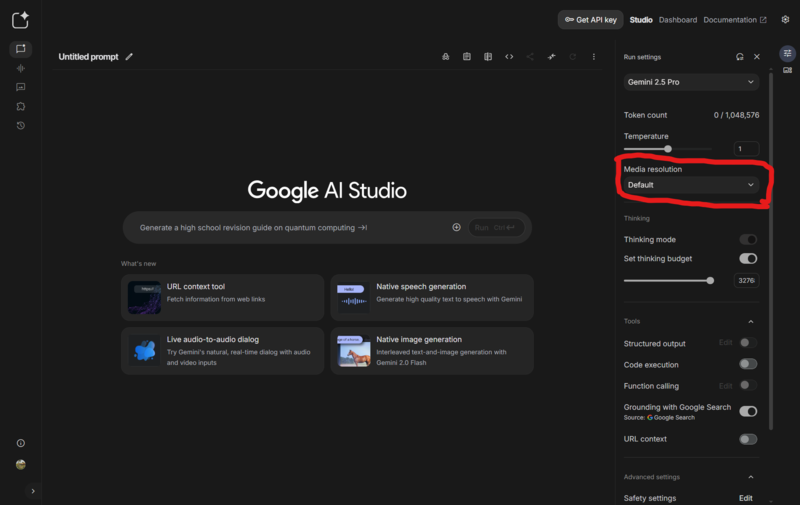Toggle Grounding with Google Search switch
Image resolution: width=800 pixels, height=505 pixels.
coord(748,411)
